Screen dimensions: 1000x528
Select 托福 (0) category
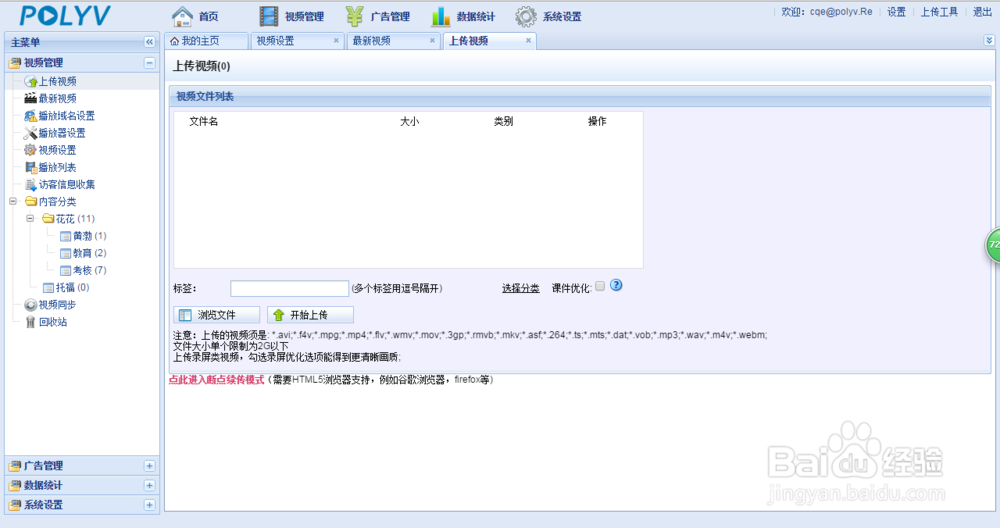(x=66, y=288)
